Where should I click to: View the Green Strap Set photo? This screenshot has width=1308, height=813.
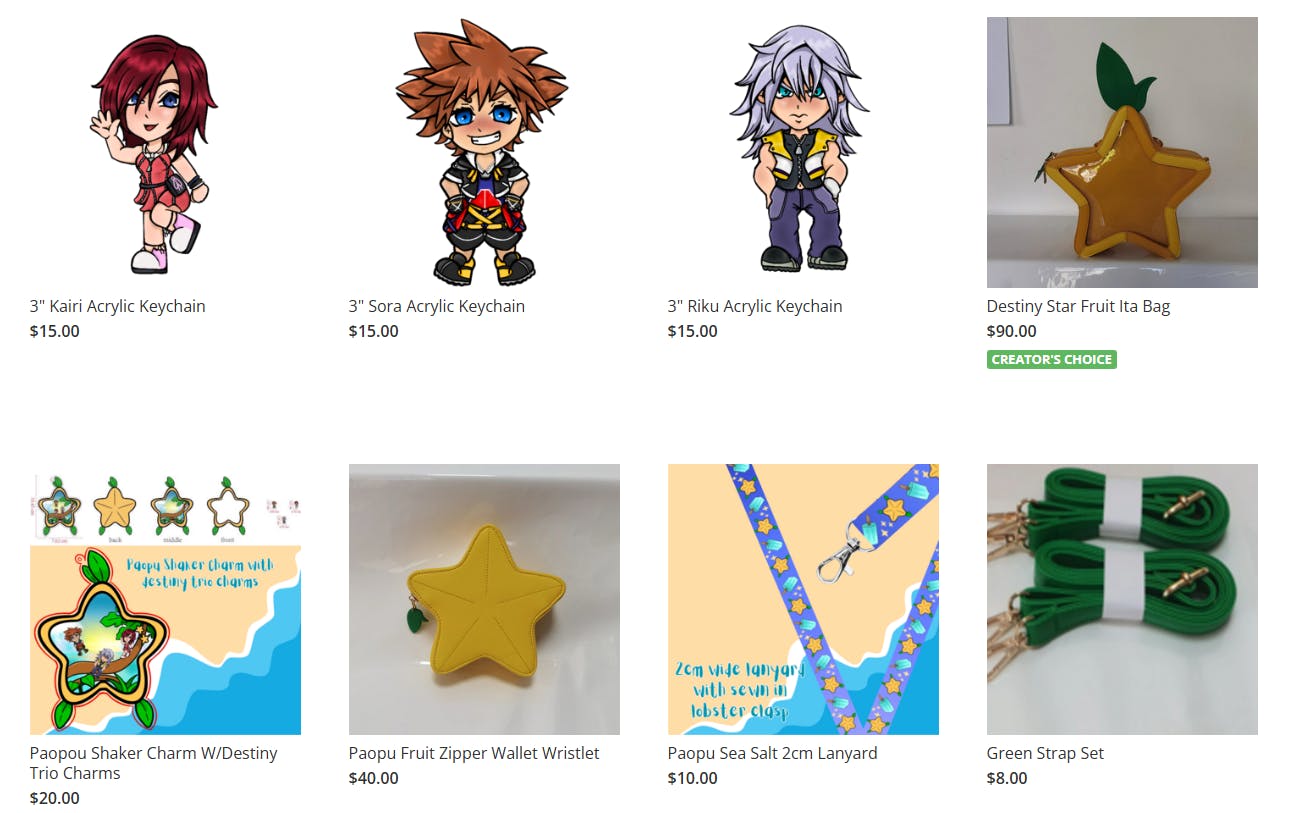pos(1122,599)
